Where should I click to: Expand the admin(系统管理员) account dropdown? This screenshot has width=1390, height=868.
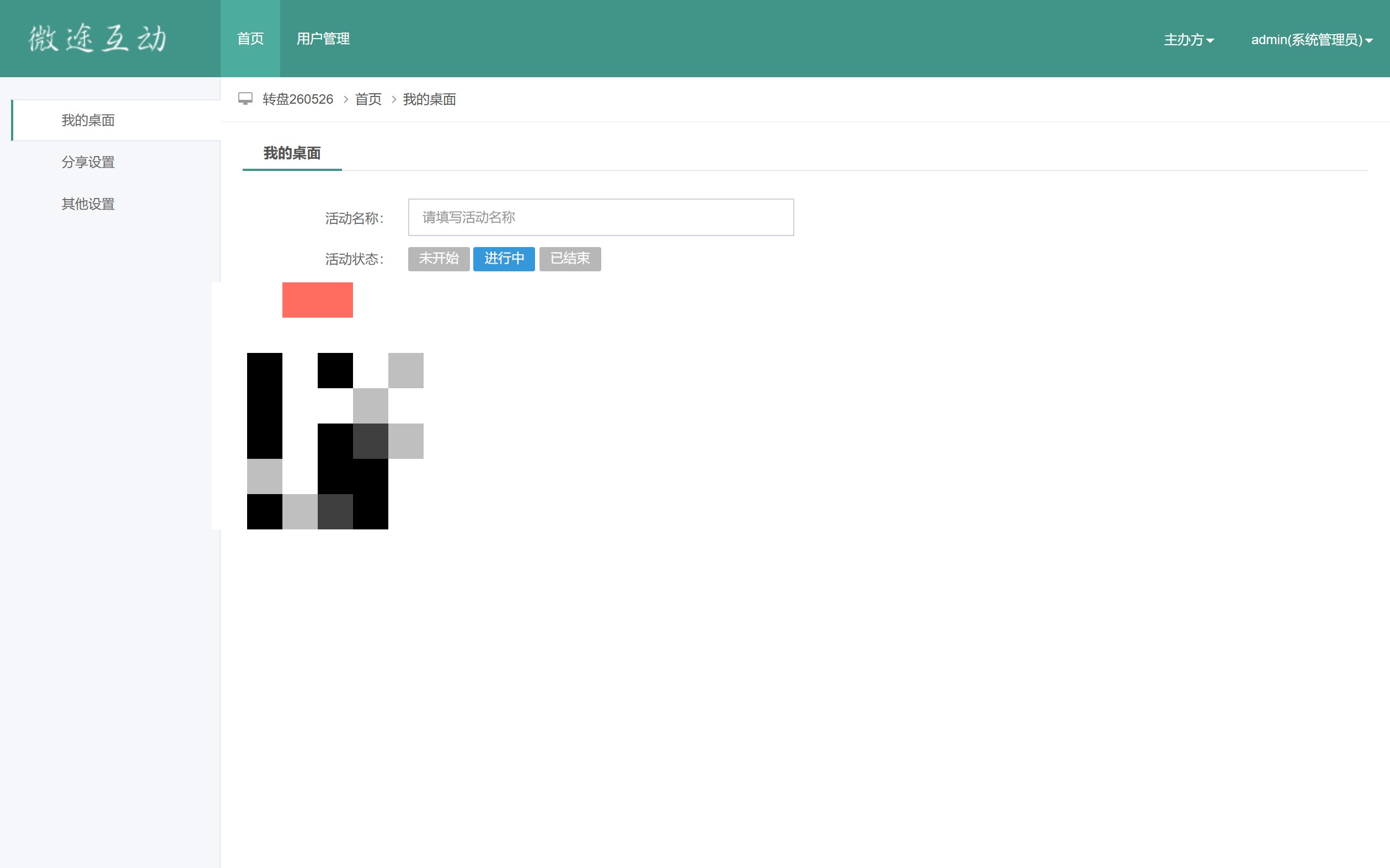point(1312,40)
